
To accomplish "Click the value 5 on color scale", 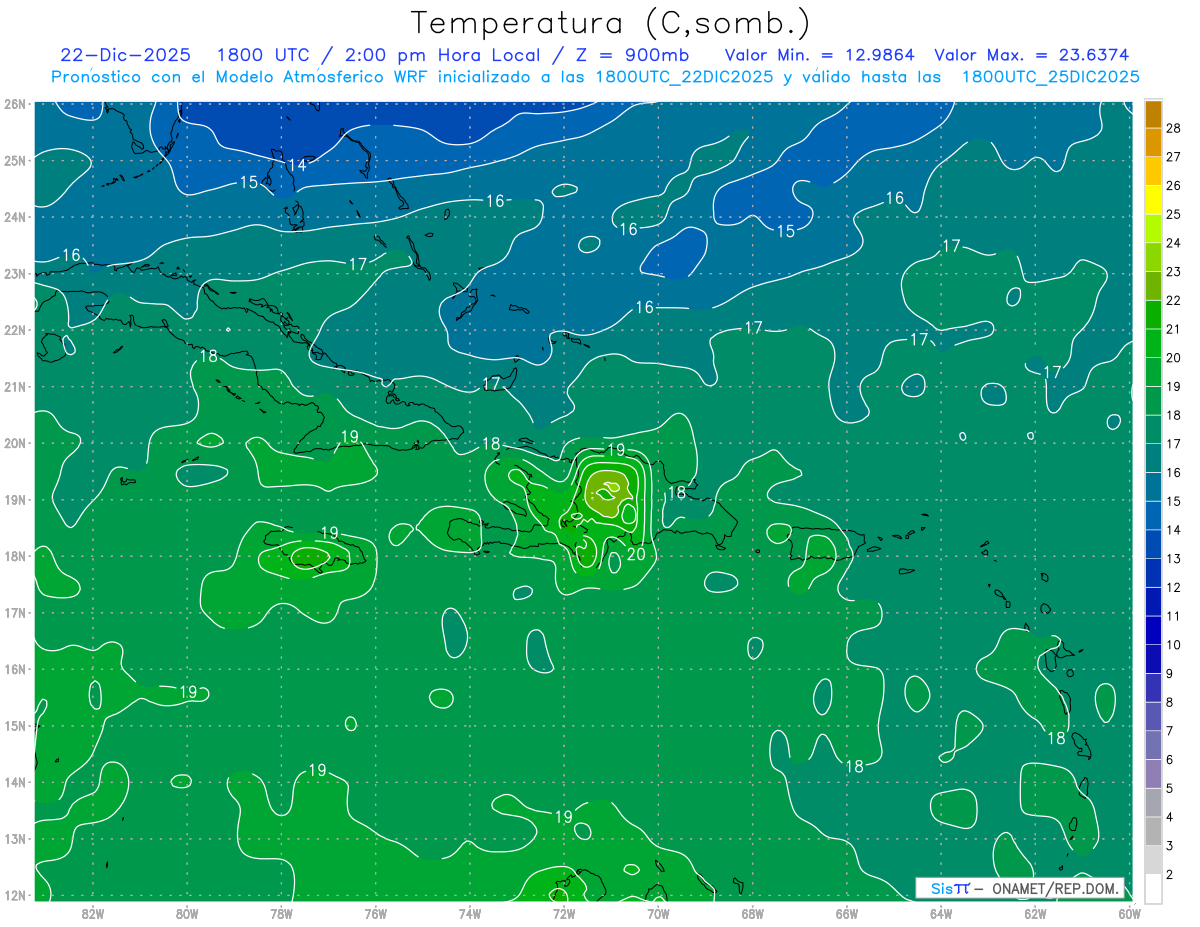I will (1170, 789).
